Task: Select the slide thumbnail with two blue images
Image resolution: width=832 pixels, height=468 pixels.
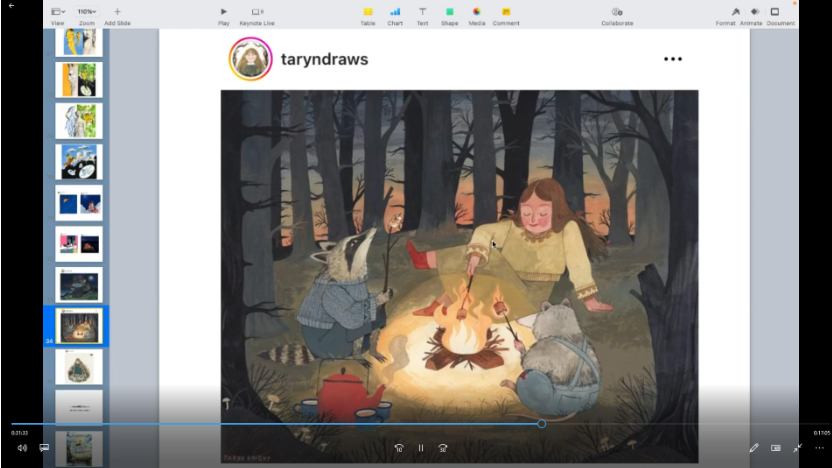Action: 79,203
